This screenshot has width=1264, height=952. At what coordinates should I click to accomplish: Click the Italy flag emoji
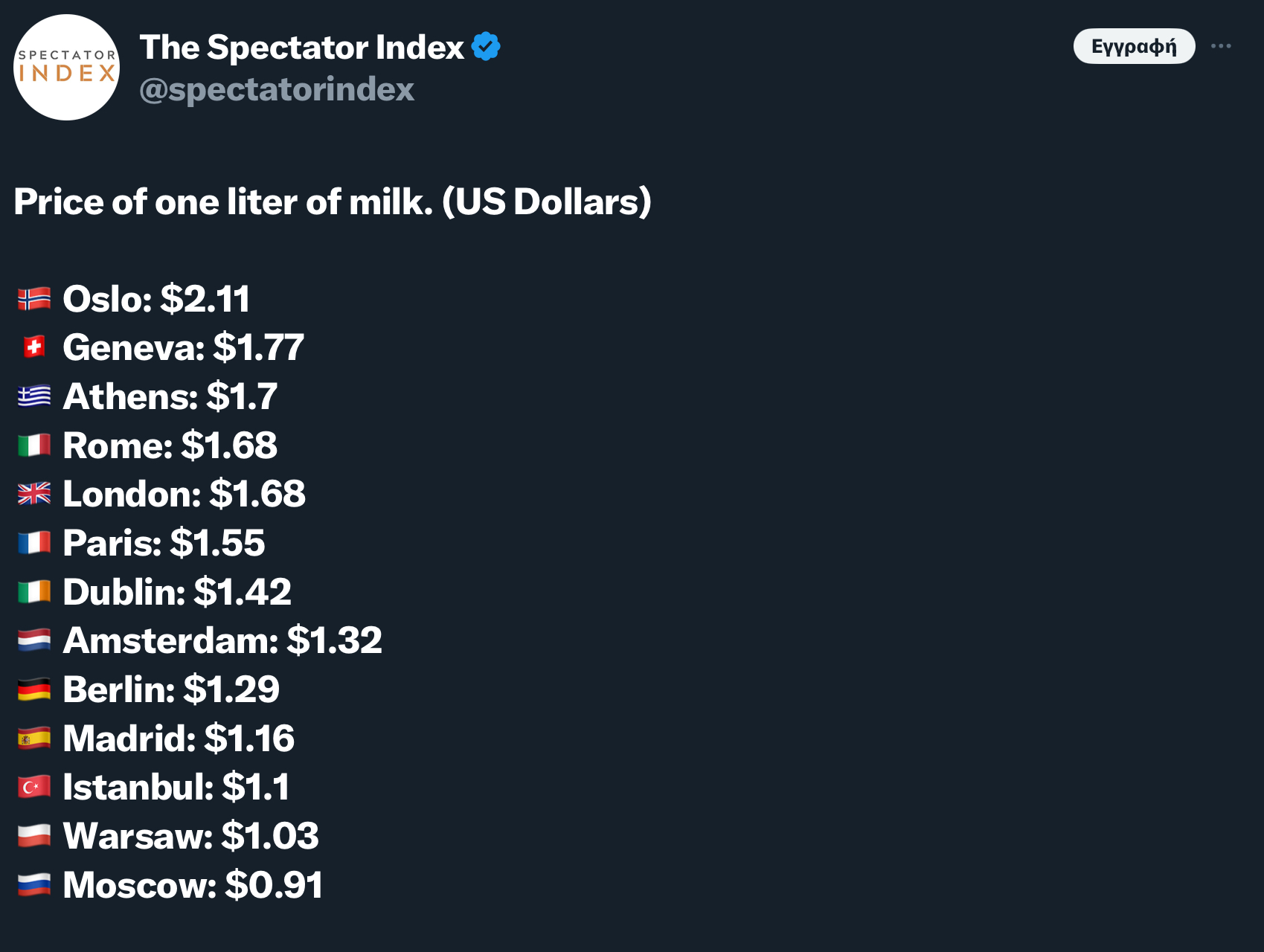coord(34,446)
